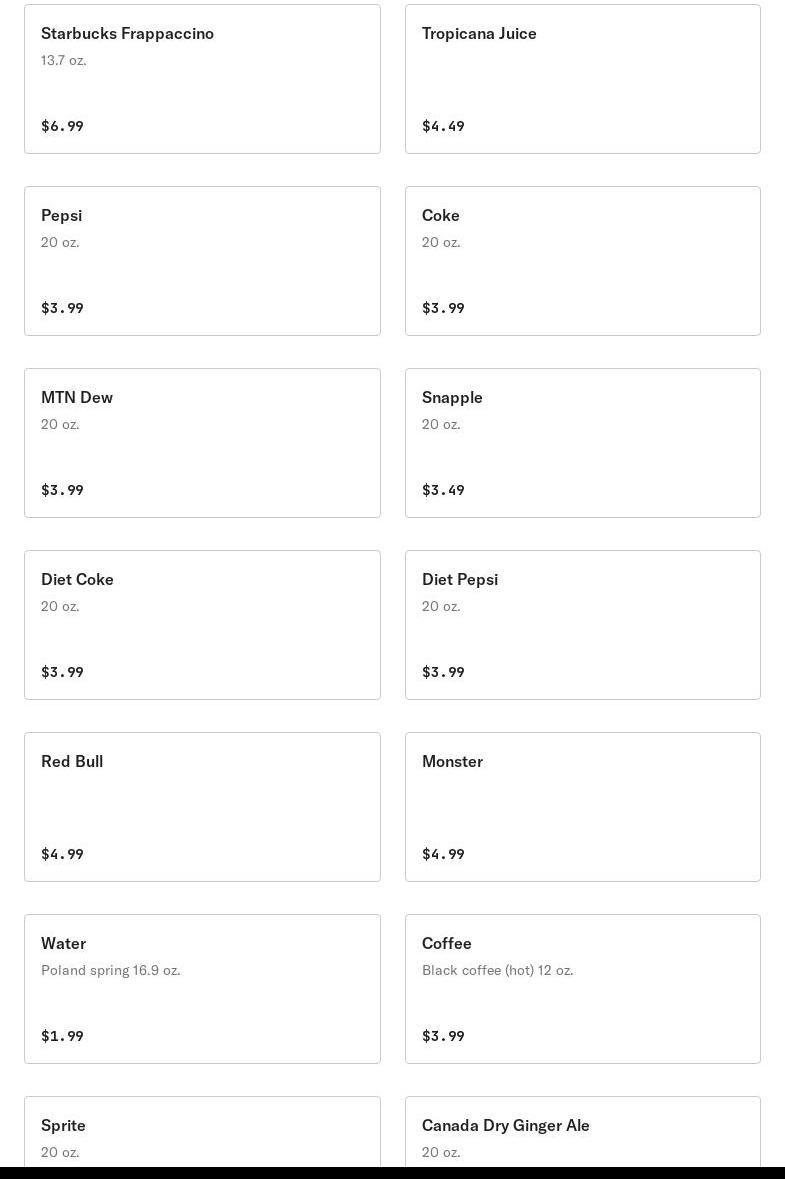Click the Monster item title text
This screenshot has height=1179, width=785.
tap(452, 761)
